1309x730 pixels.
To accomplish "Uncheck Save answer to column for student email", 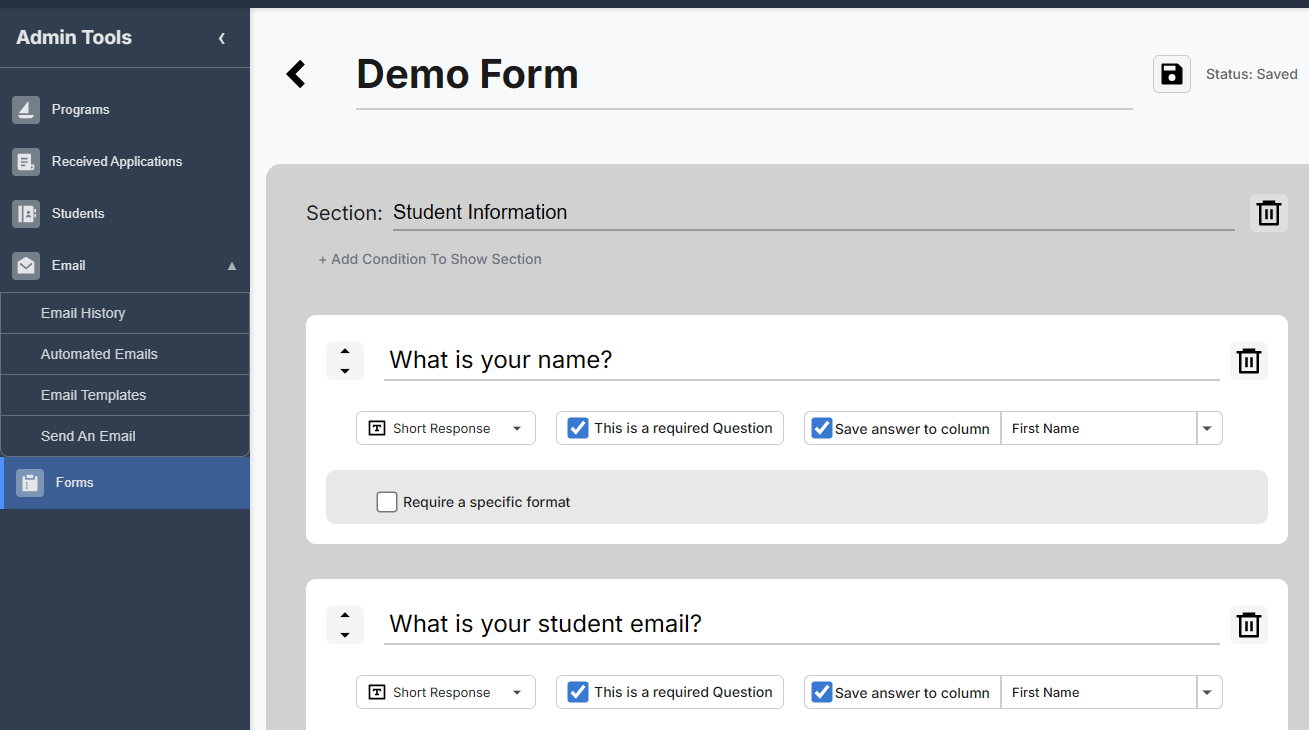I will coord(821,691).
